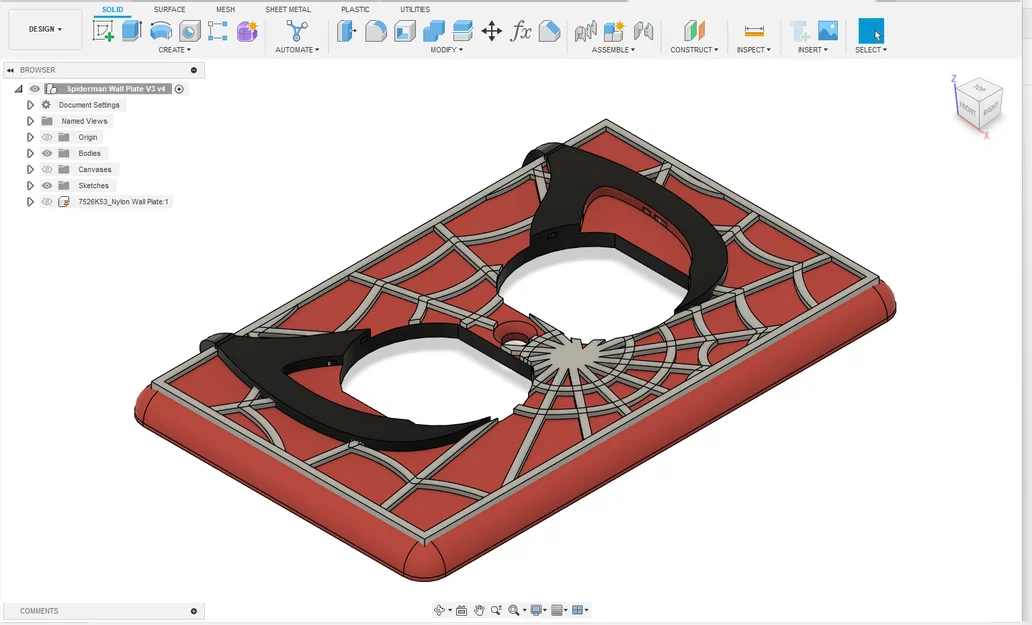Collapse the Spiderman Wall Plate root node
This screenshot has height=625, width=1032.
coord(18,89)
